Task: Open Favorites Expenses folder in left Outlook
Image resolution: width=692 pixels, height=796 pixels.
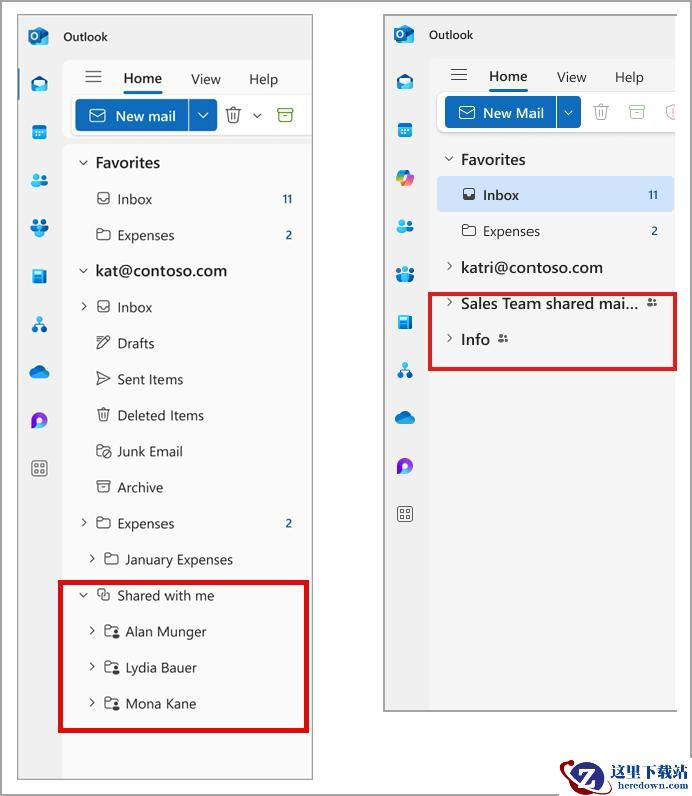Action: pos(187,235)
